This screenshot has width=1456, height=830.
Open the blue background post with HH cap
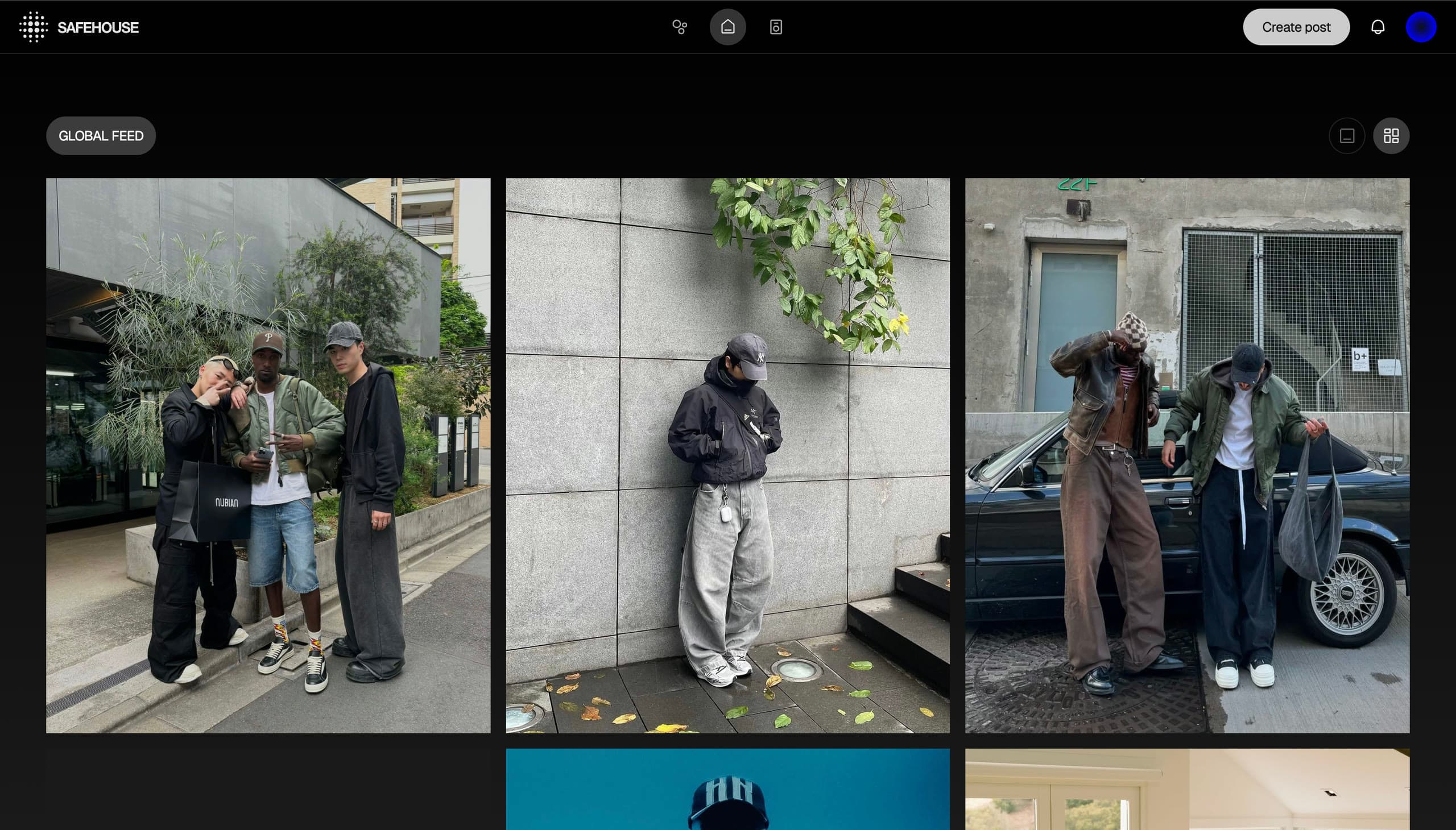pos(727,790)
